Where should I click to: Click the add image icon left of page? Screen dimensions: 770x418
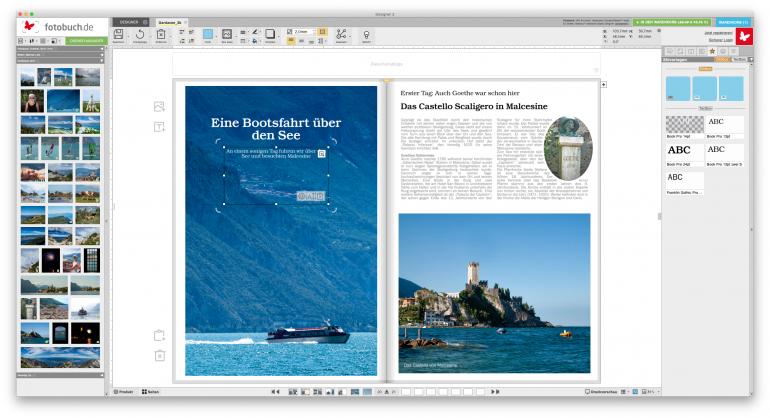click(x=159, y=107)
